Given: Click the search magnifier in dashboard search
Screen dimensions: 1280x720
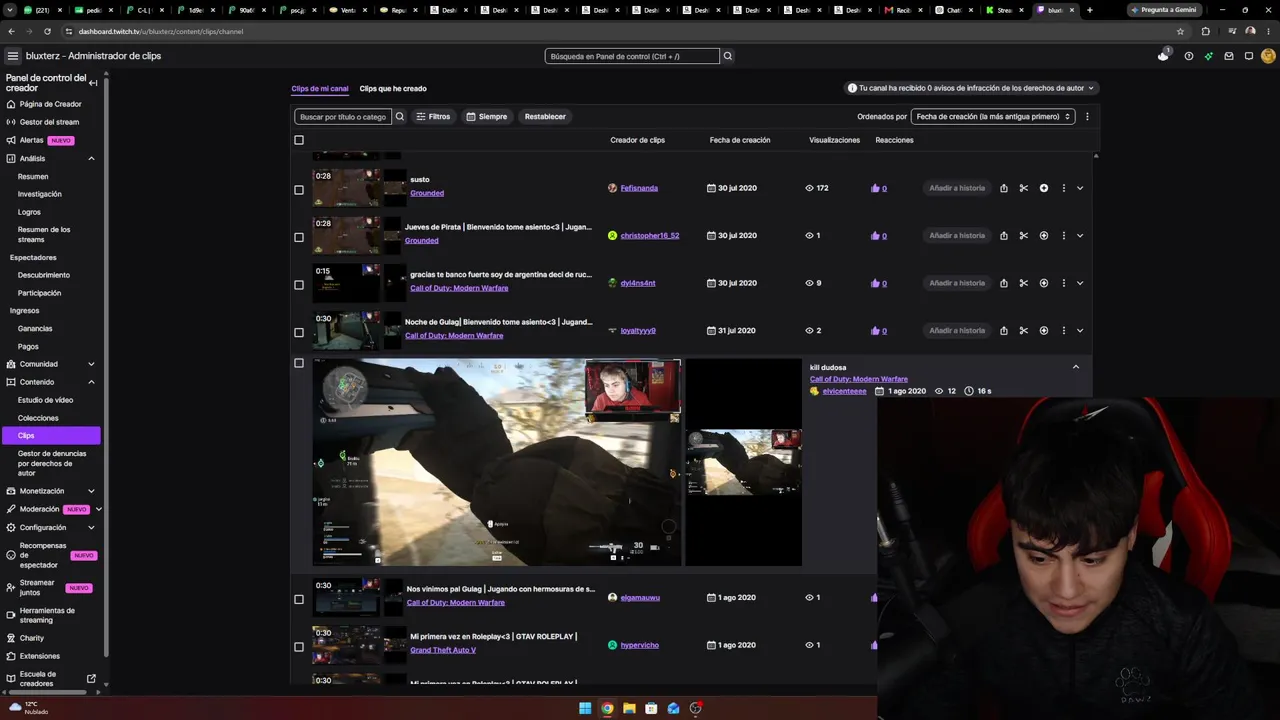Looking at the screenshot, I should point(728,56).
